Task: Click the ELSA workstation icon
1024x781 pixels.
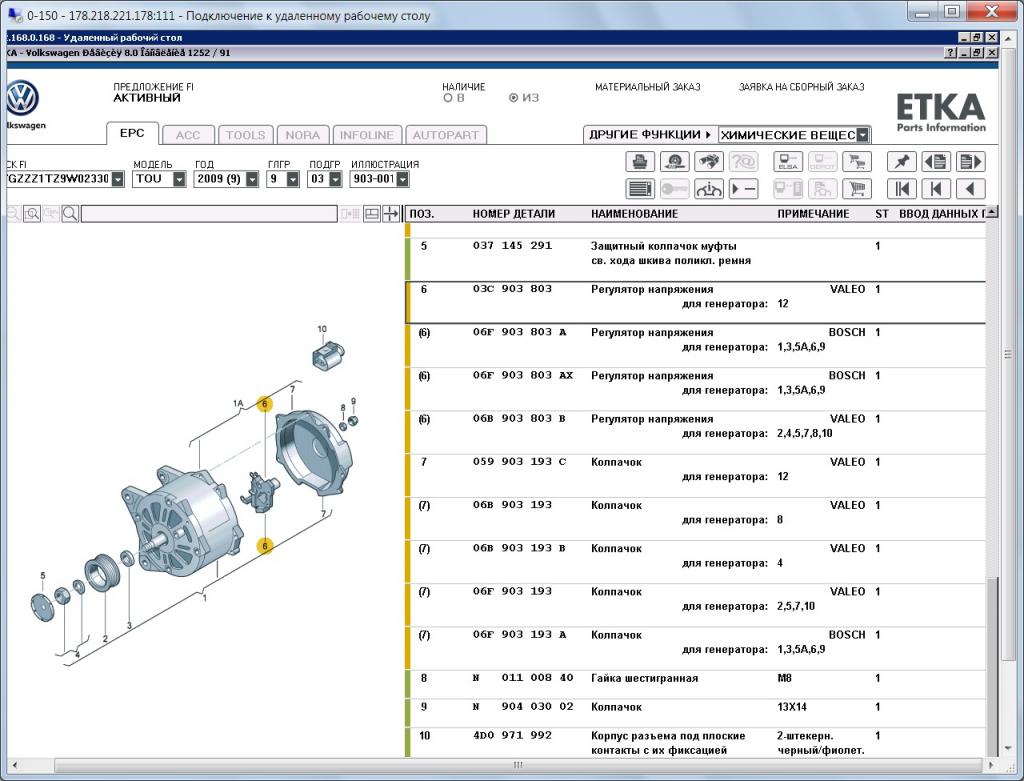Action: click(788, 162)
